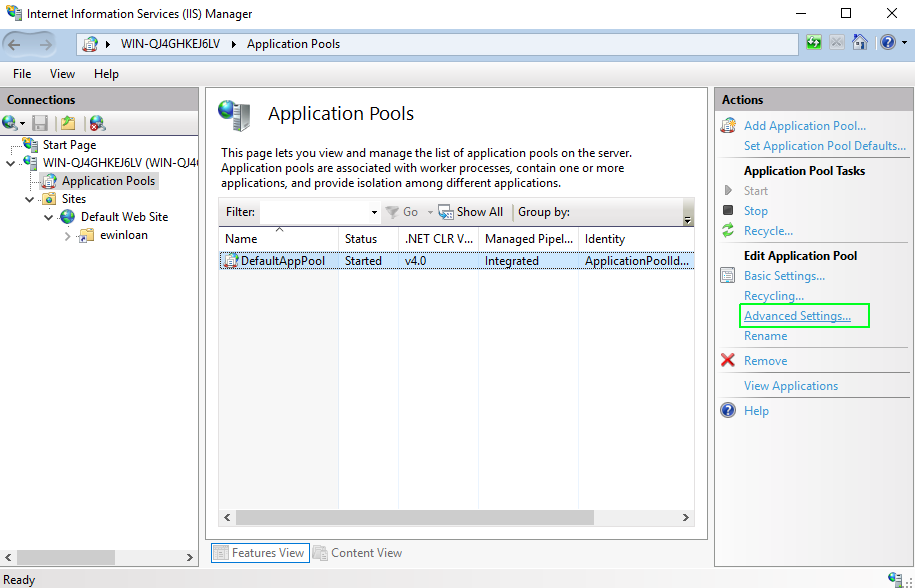
Task: Select Start Page in the tree
Action: pyautogui.click(x=69, y=145)
